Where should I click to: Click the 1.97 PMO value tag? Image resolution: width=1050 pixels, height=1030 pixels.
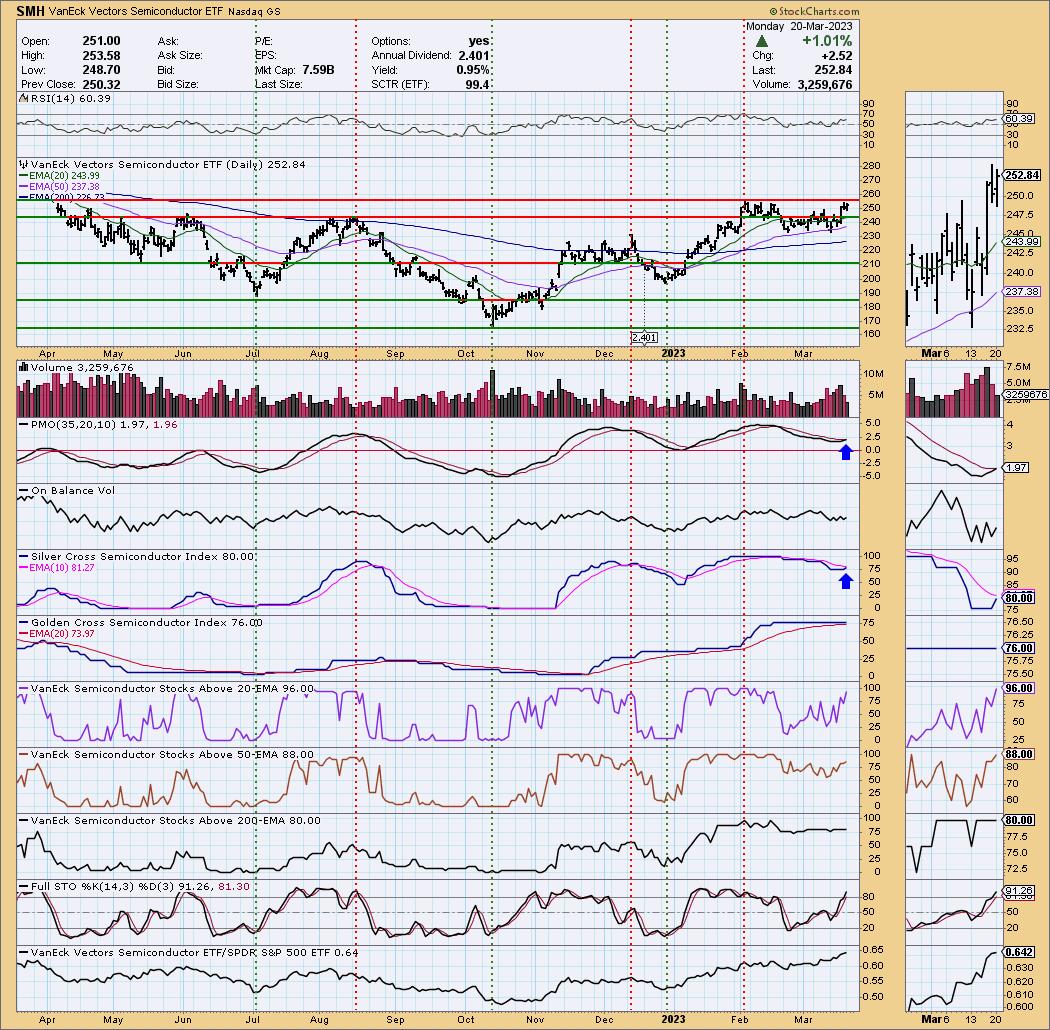(x=1017, y=467)
